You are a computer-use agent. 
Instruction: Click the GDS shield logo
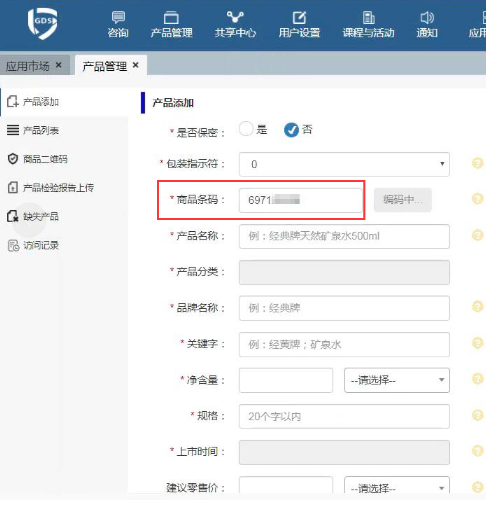point(43,24)
